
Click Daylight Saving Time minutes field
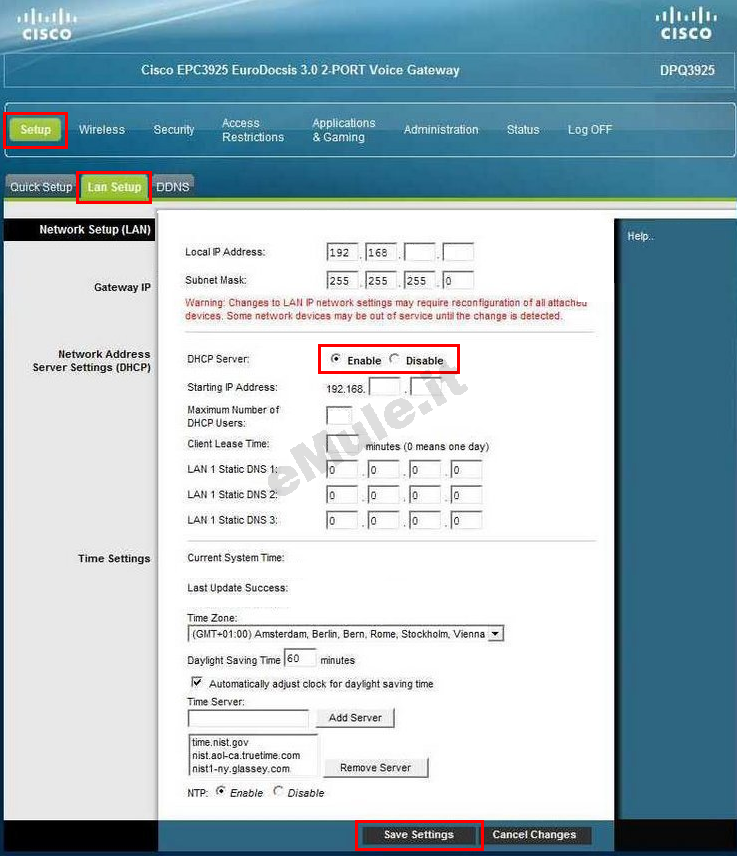300,658
